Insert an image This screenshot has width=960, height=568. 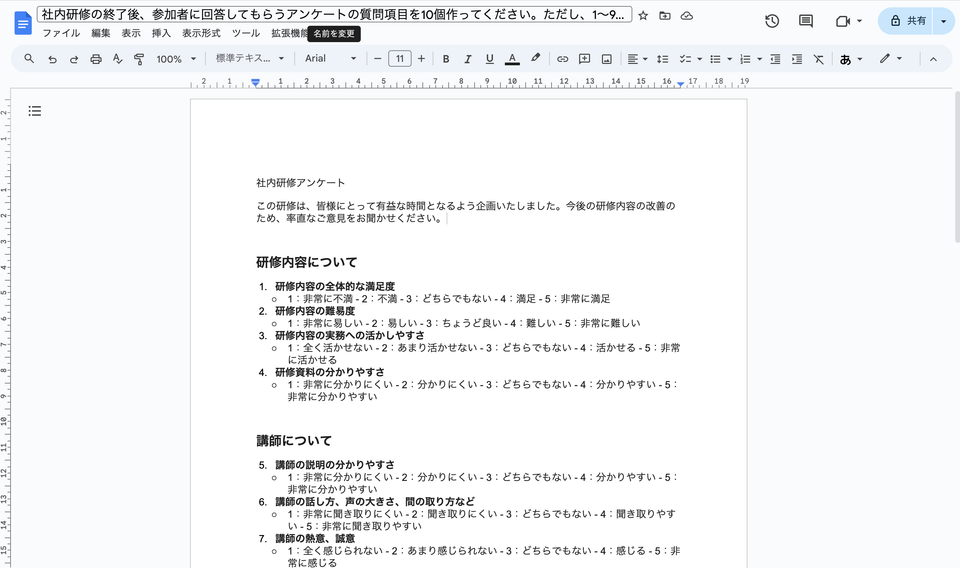point(607,59)
